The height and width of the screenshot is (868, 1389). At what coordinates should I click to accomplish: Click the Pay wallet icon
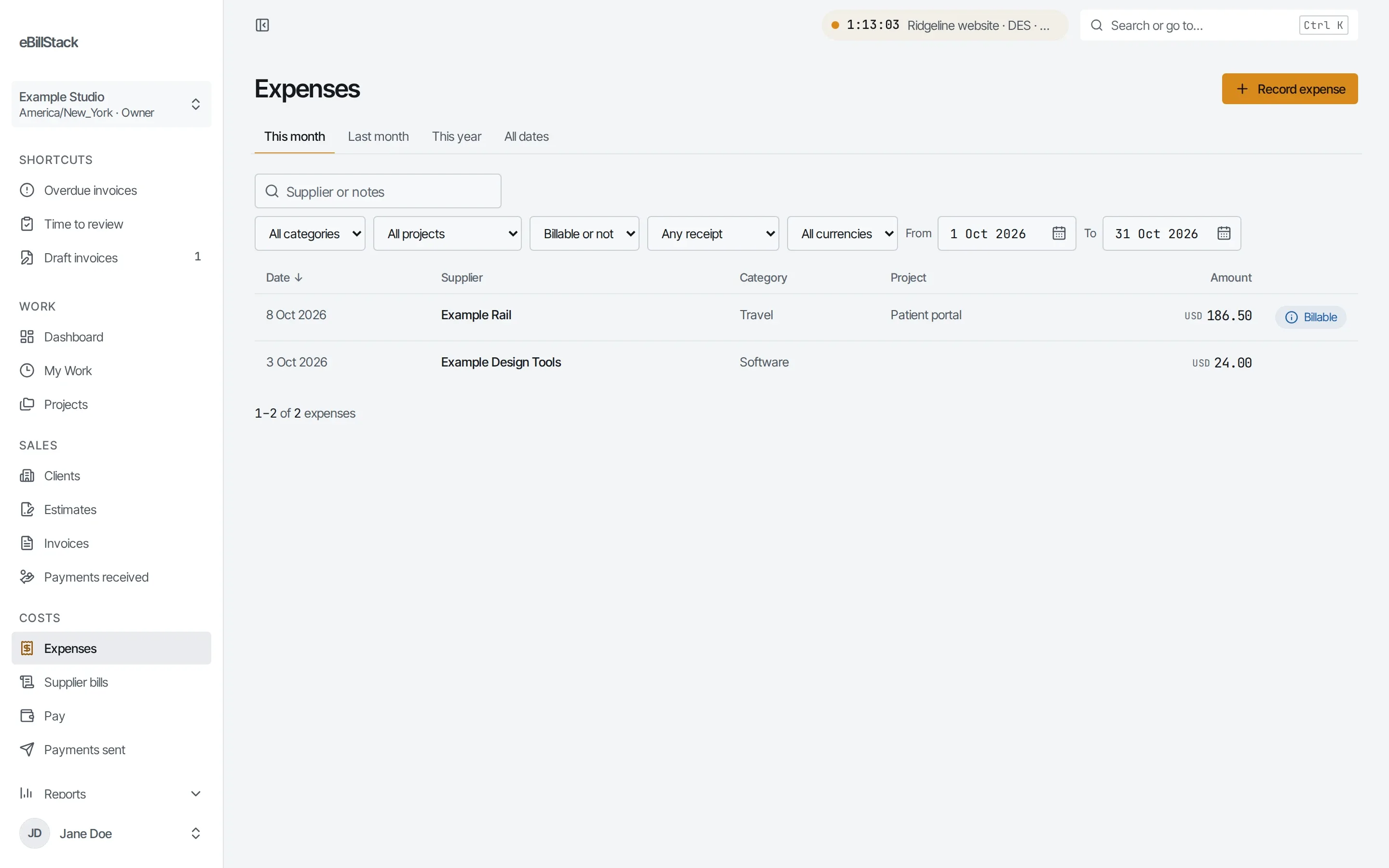point(27,716)
